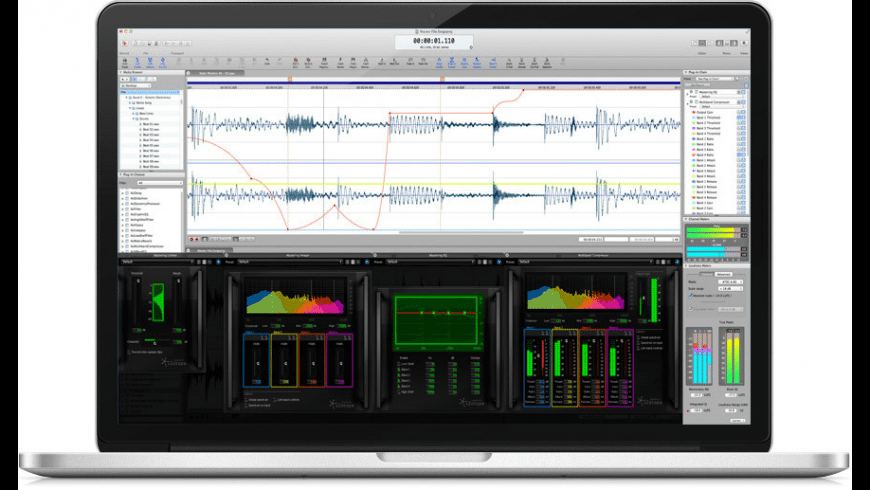Click the Redo toolbar icon

pos(280,62)
